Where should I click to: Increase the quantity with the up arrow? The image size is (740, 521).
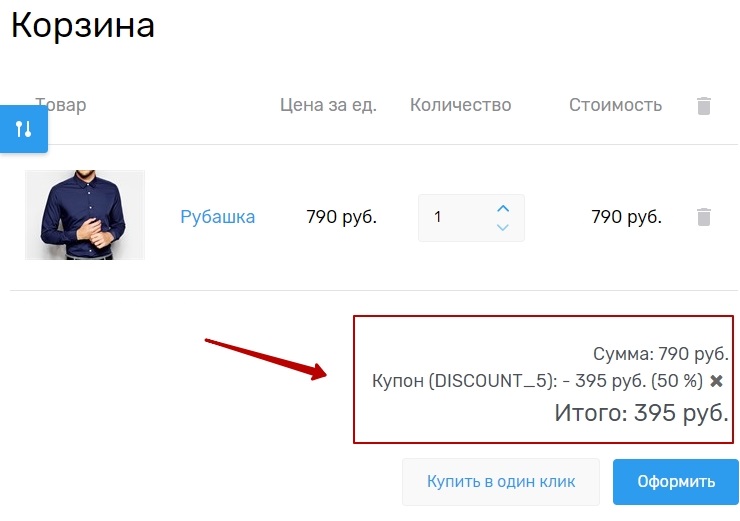click(503, 208)
